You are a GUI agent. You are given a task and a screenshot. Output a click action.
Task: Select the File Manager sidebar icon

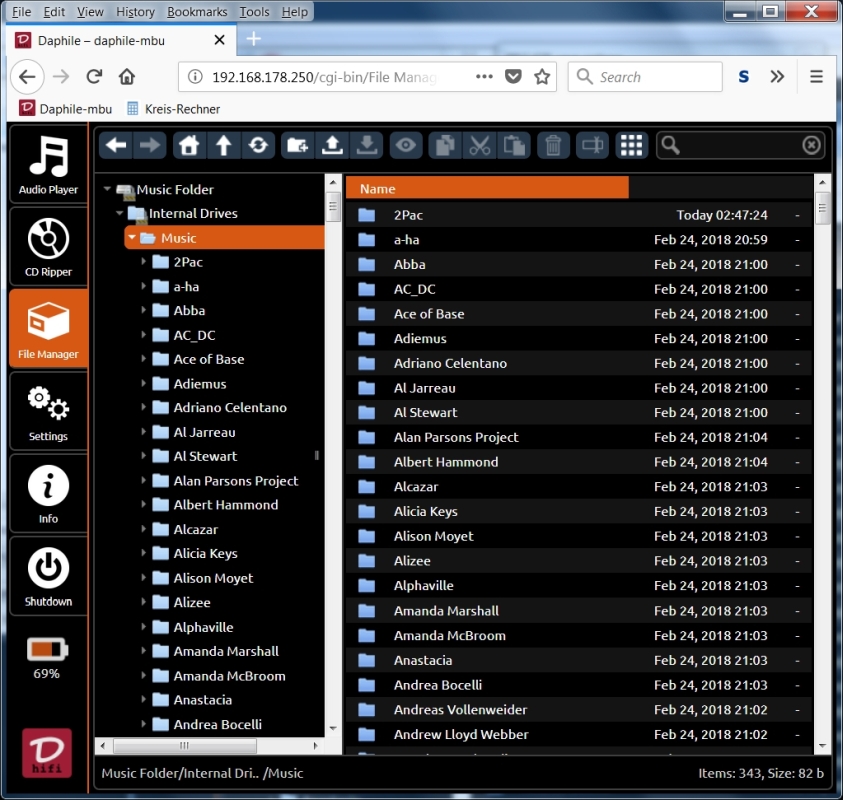[48, 328]
